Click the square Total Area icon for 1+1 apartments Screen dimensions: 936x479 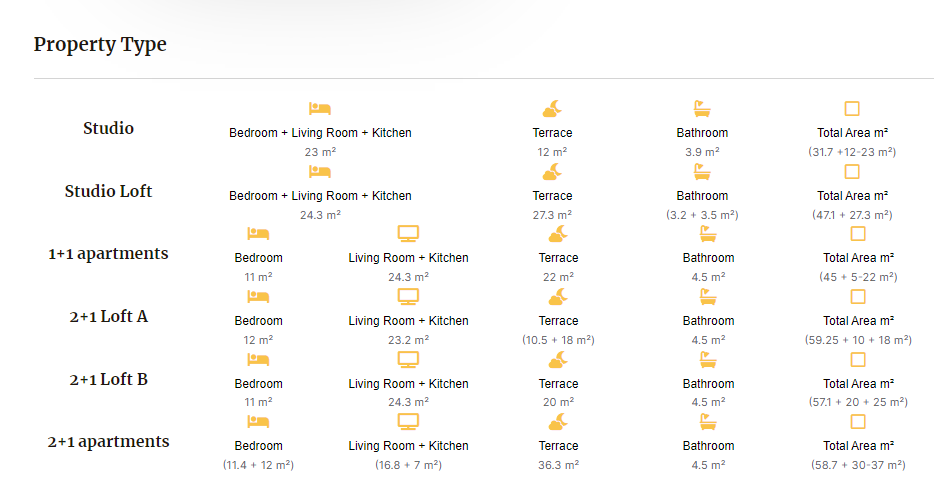point(858,234)
